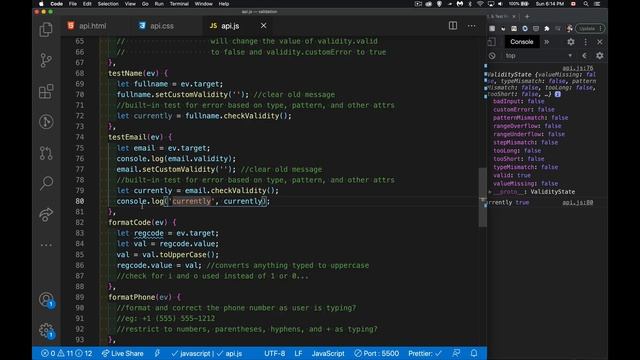640x360 pixels.
Task: Open the api.js:76 source link
Action: 578,68
